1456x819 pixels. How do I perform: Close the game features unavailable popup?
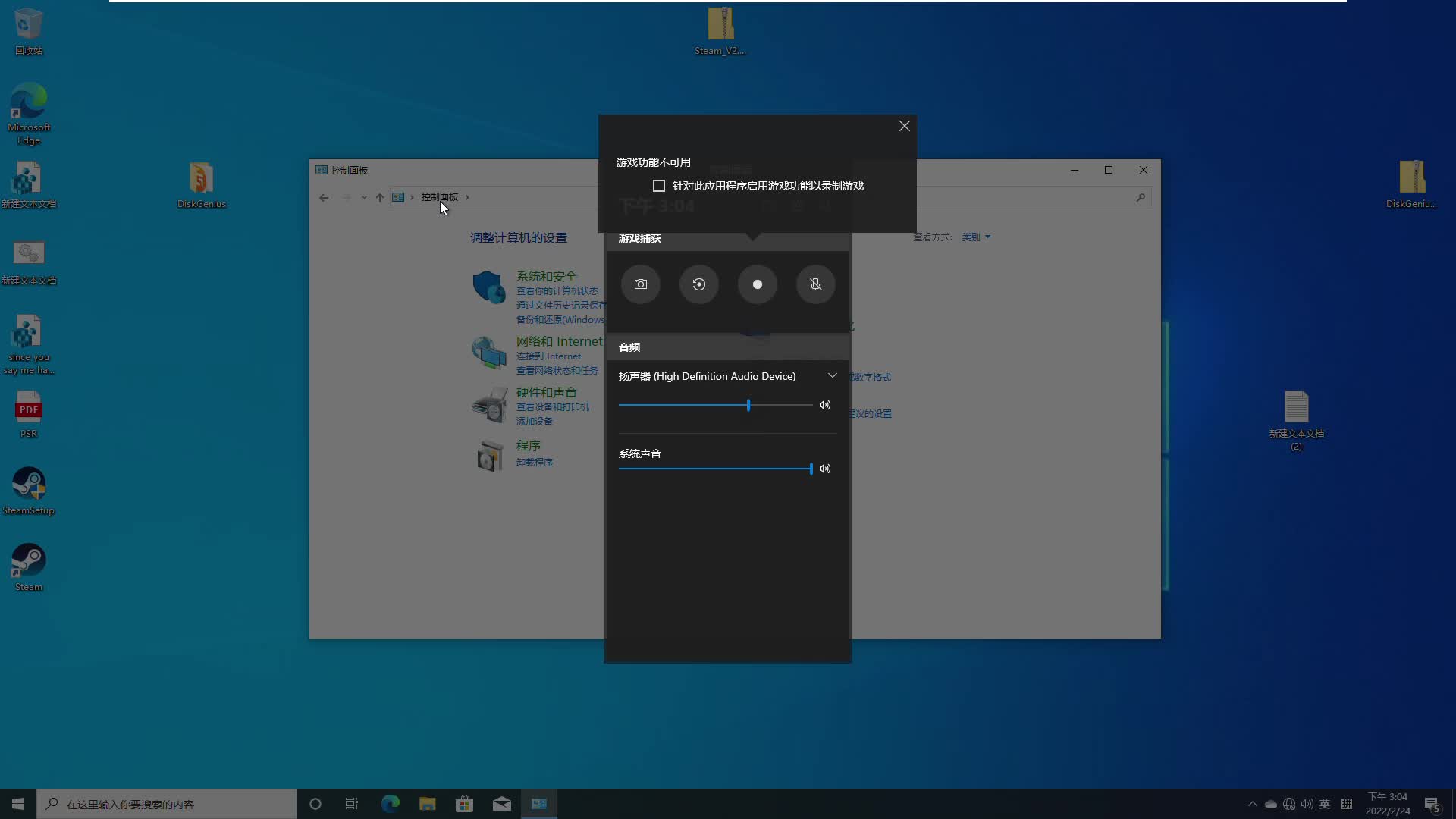(x=904, y=126)
